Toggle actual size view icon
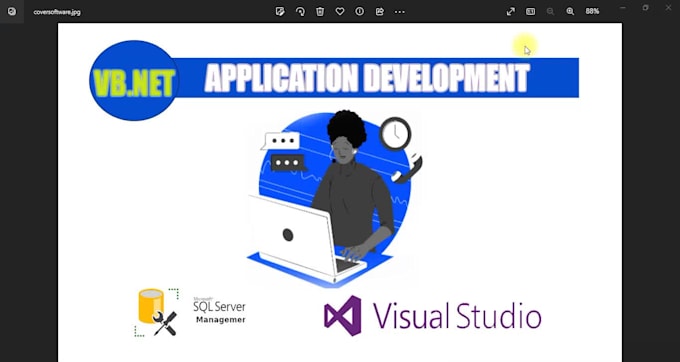 coord(530,12)
